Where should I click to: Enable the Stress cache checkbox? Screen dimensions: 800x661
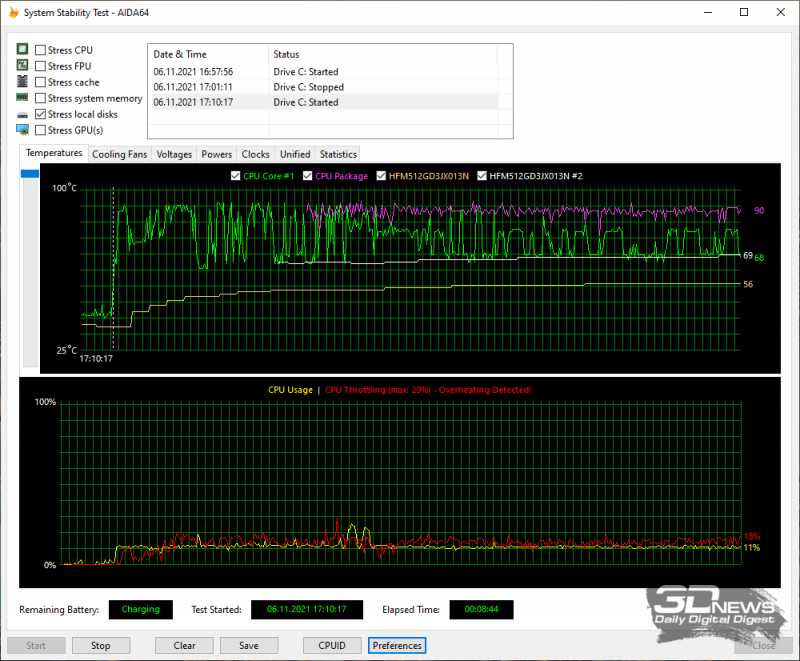point(40,82)
